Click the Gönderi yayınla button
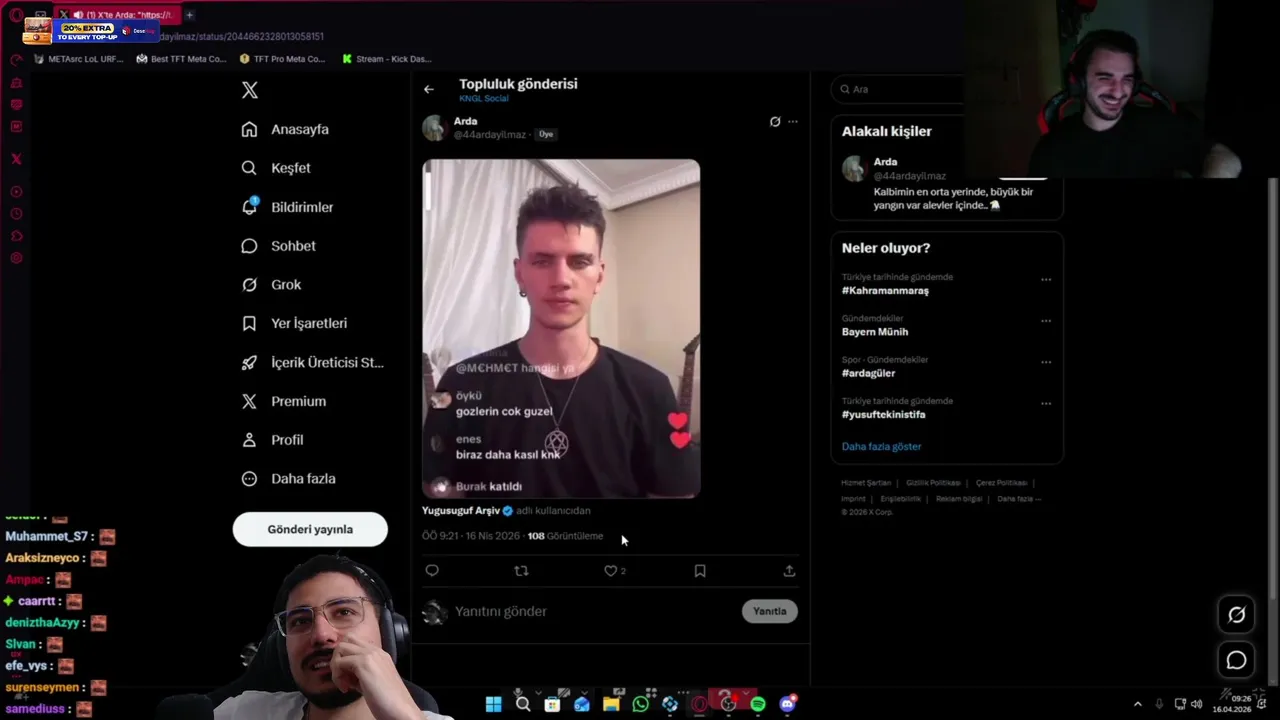 tap(310, 529)
